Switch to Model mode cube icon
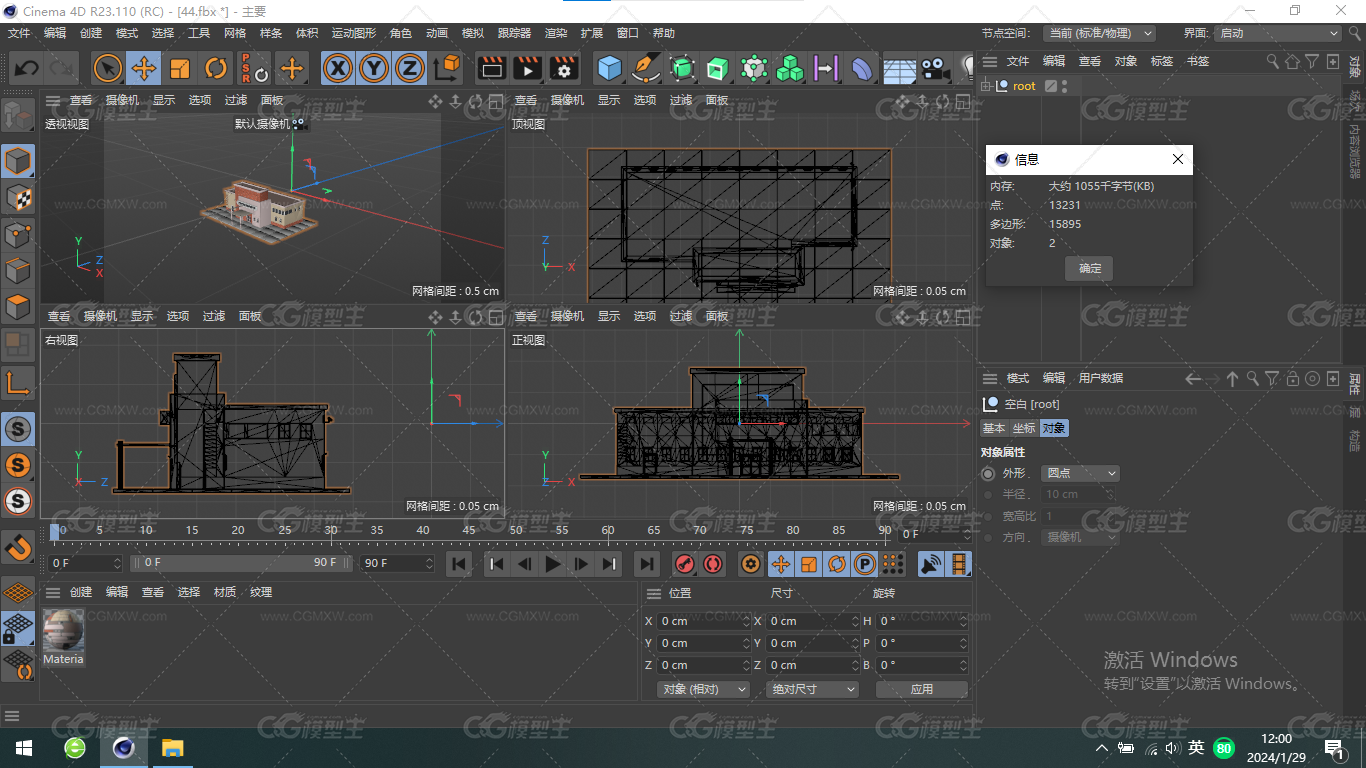This screenshot has width=1366, height=768. [x=18, y=161]
